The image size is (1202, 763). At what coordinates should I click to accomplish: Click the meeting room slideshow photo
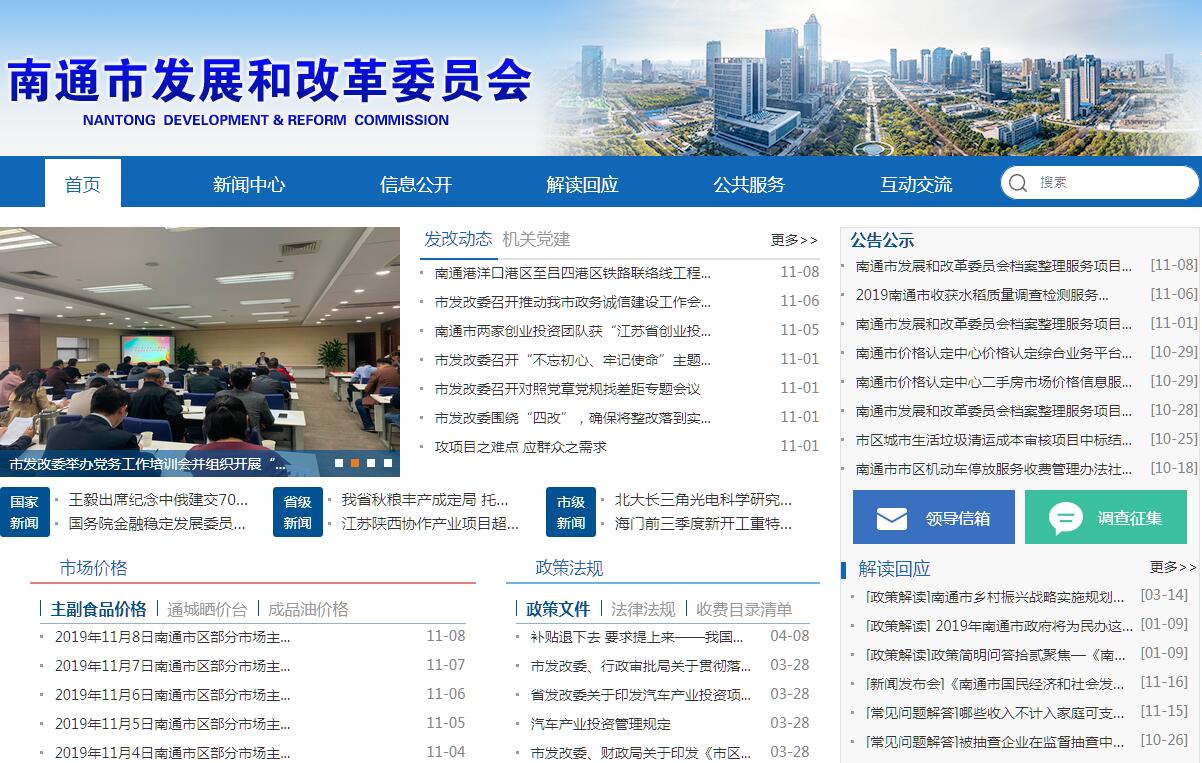point(200,340)
